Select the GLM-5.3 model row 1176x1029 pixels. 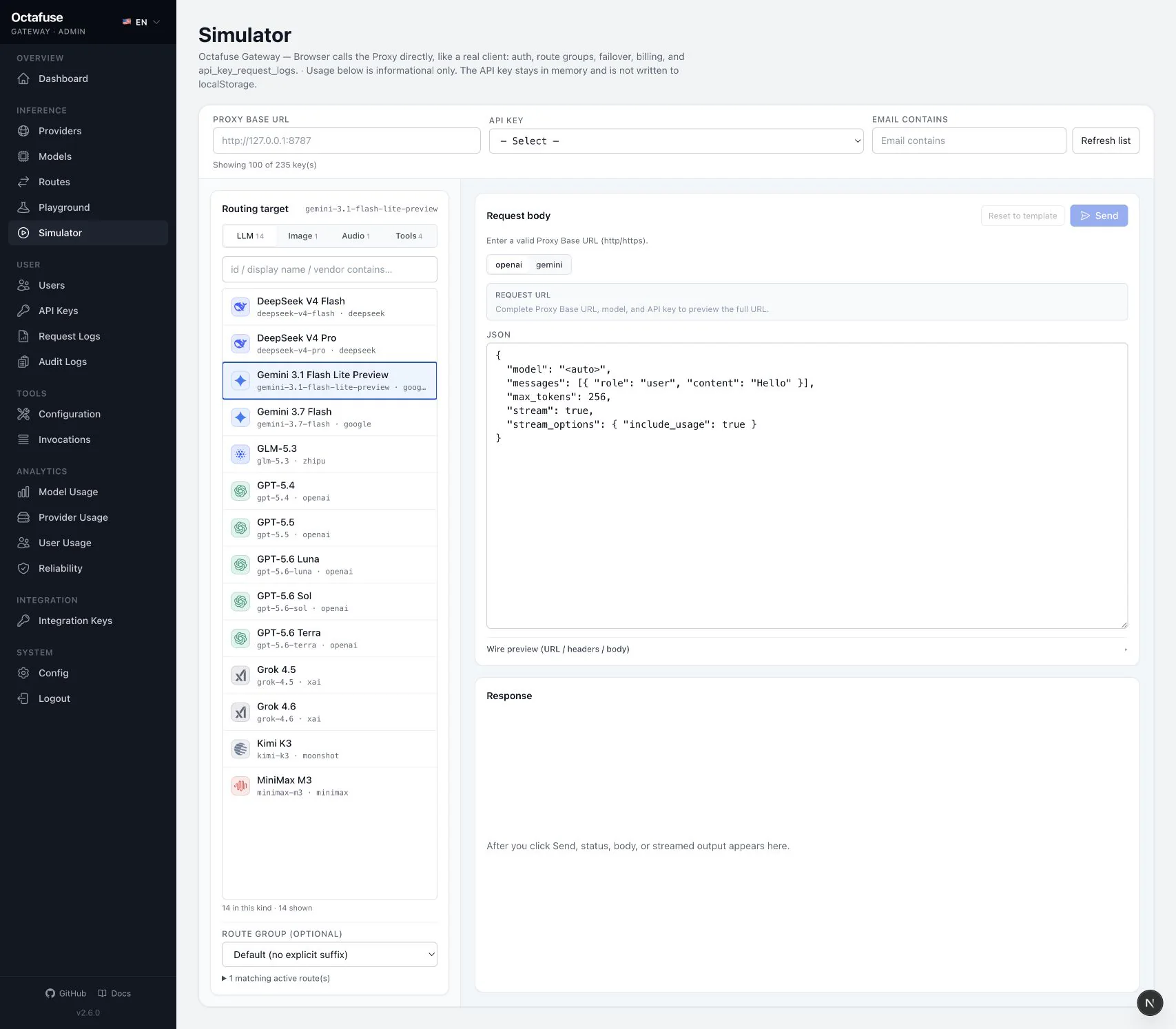point(329,454)
